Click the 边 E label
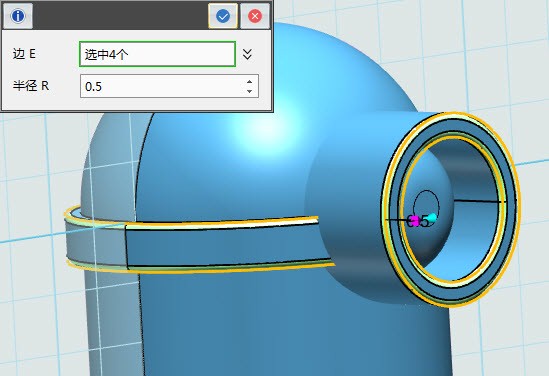The image size is (549, 376). [24, 54]
